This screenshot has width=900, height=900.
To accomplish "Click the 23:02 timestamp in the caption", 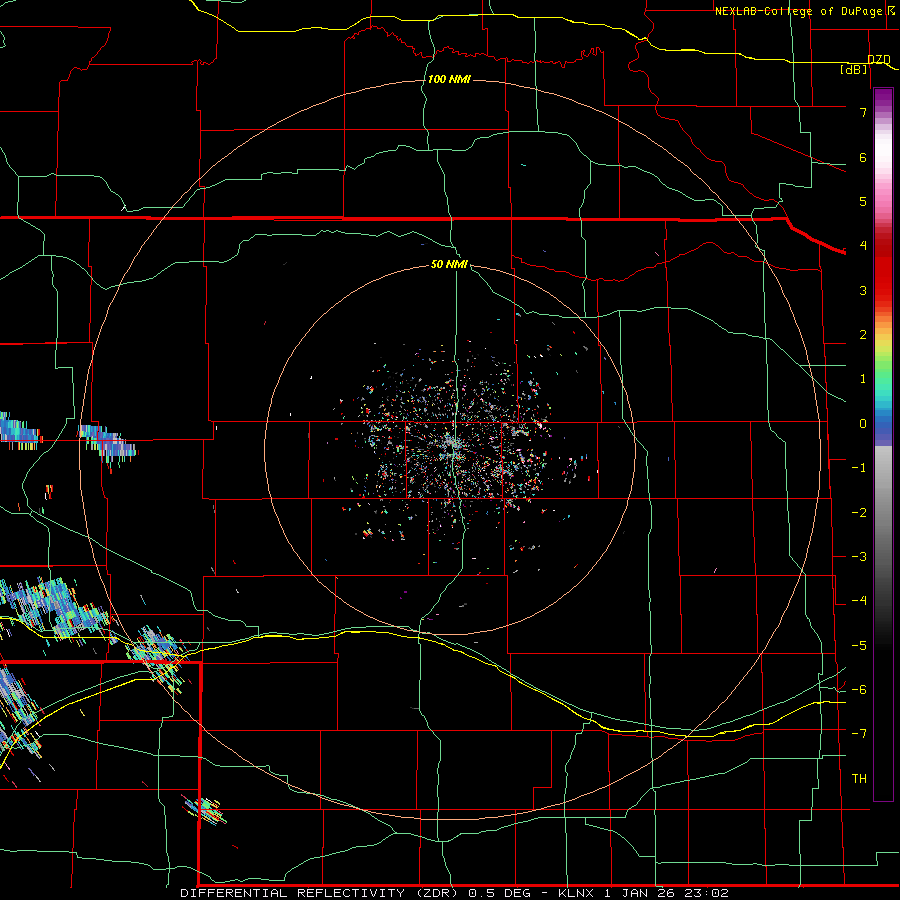I will tap(710, 893).
